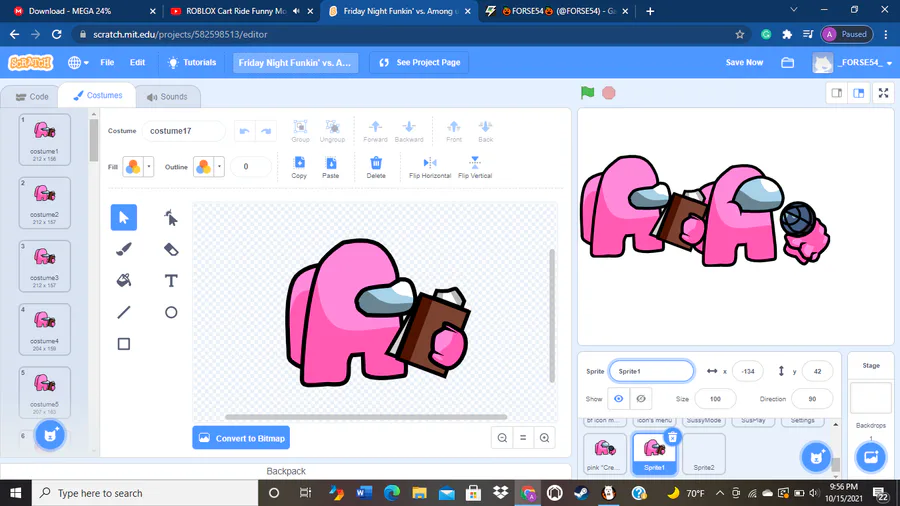
Task: Open the language globe menu
Action: (x=77, y=63)
